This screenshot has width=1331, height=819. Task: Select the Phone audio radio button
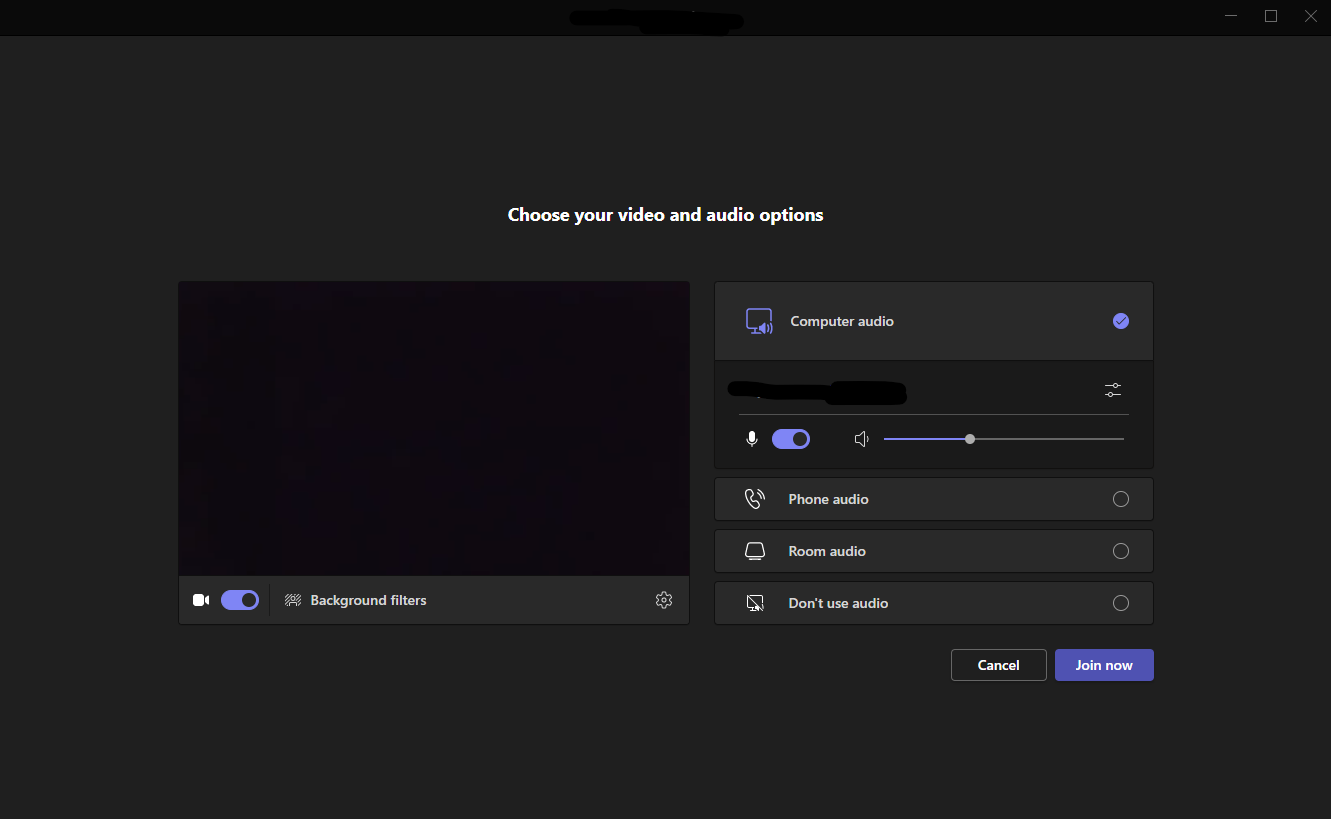pyautogui.click(x=1121, y=498)
